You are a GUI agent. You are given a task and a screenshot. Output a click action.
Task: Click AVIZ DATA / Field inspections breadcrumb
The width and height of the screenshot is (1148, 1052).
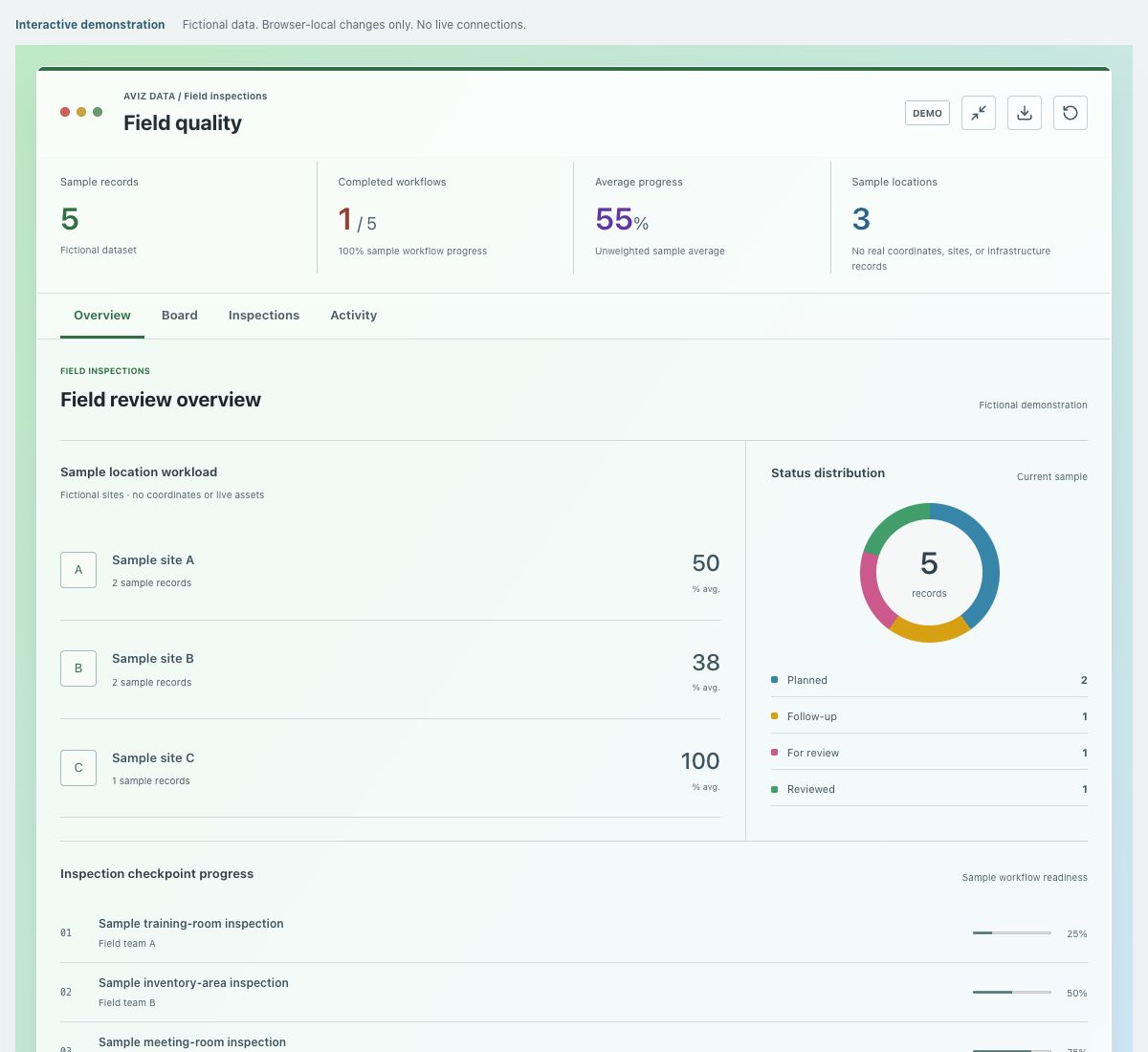[195, 97]
